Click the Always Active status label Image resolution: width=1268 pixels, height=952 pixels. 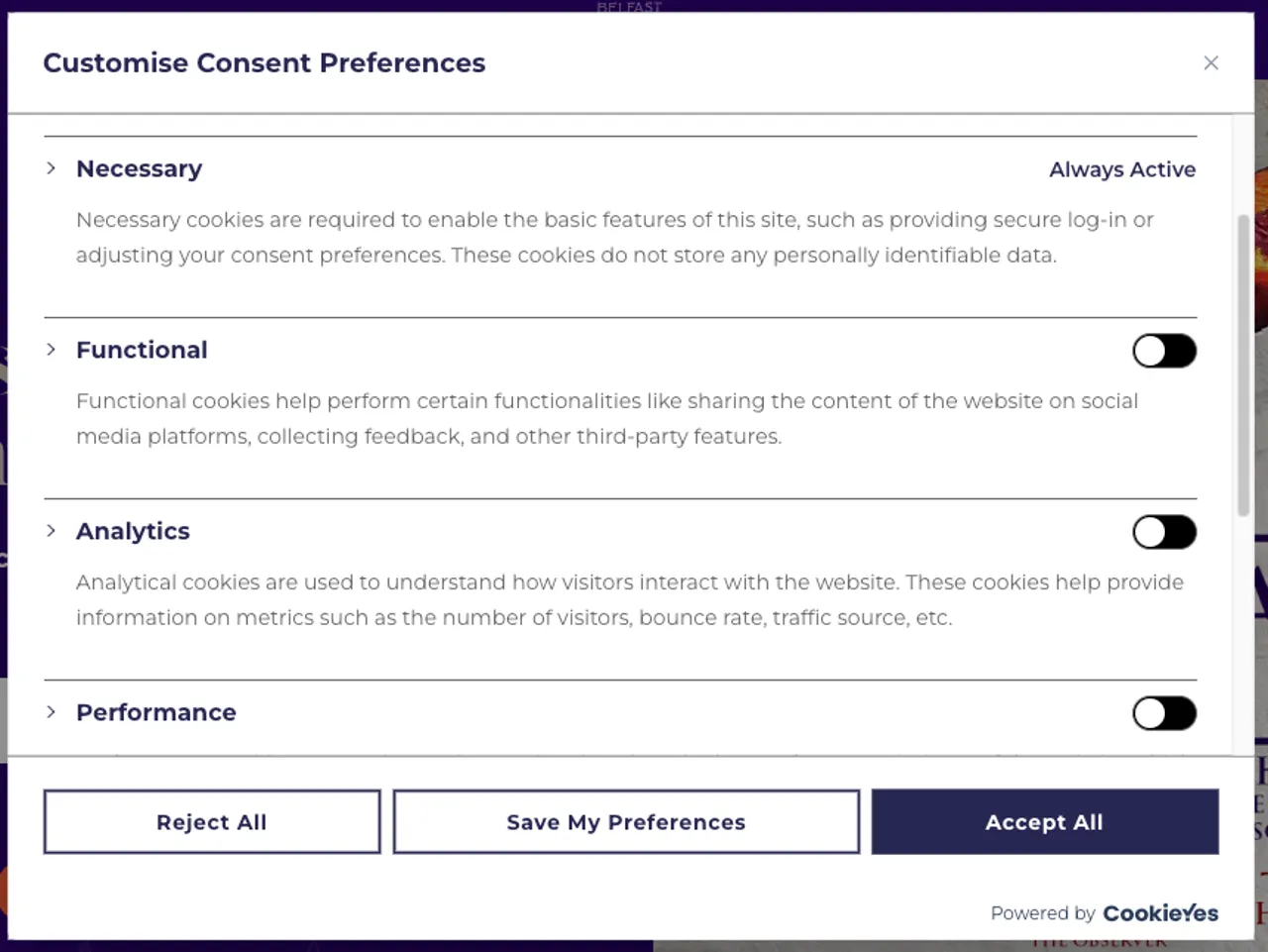tap(1122, 170)
